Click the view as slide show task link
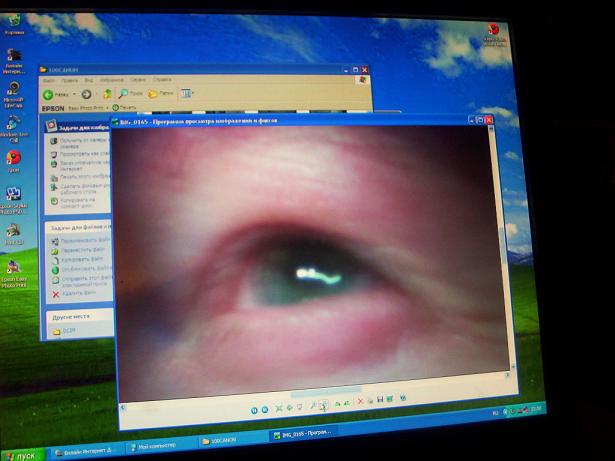Screen dimensions: 615x461 tap(80, 154)
